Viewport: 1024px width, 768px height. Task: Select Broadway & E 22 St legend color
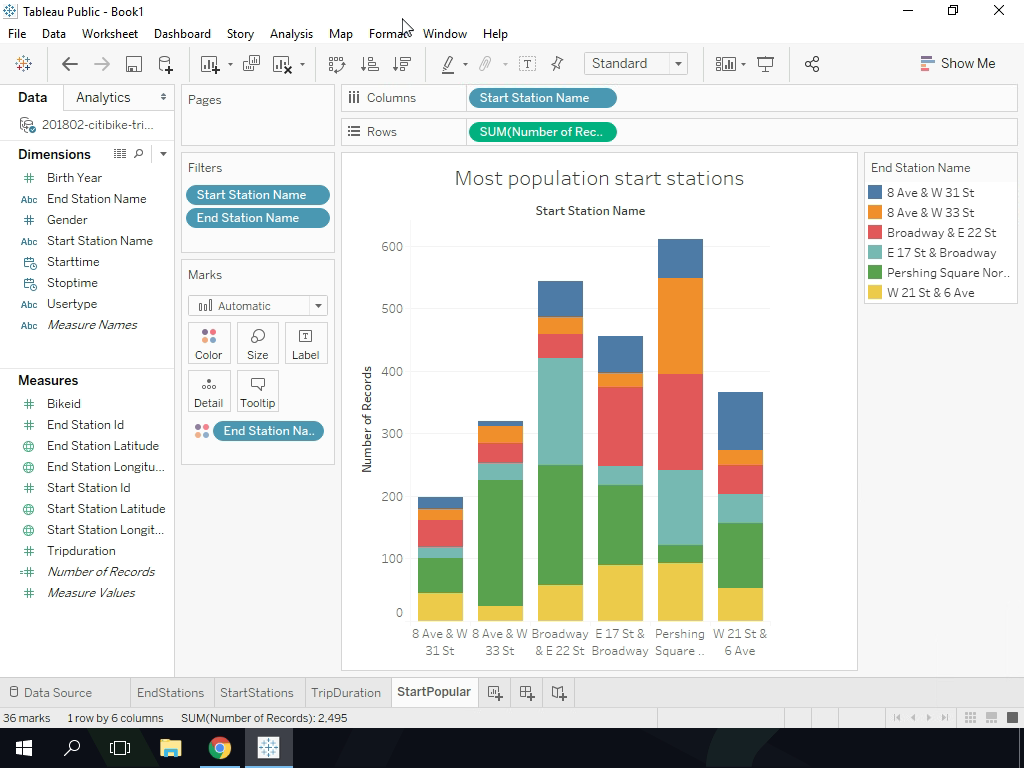875,233
